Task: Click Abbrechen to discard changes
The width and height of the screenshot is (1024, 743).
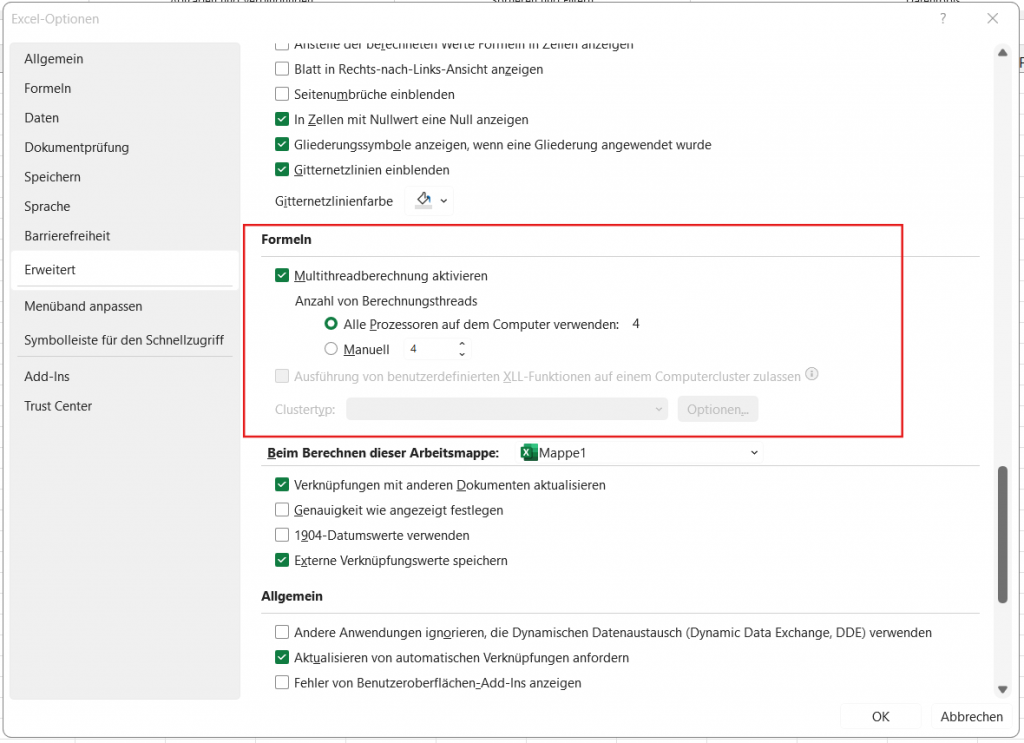Action: point(969,716)
